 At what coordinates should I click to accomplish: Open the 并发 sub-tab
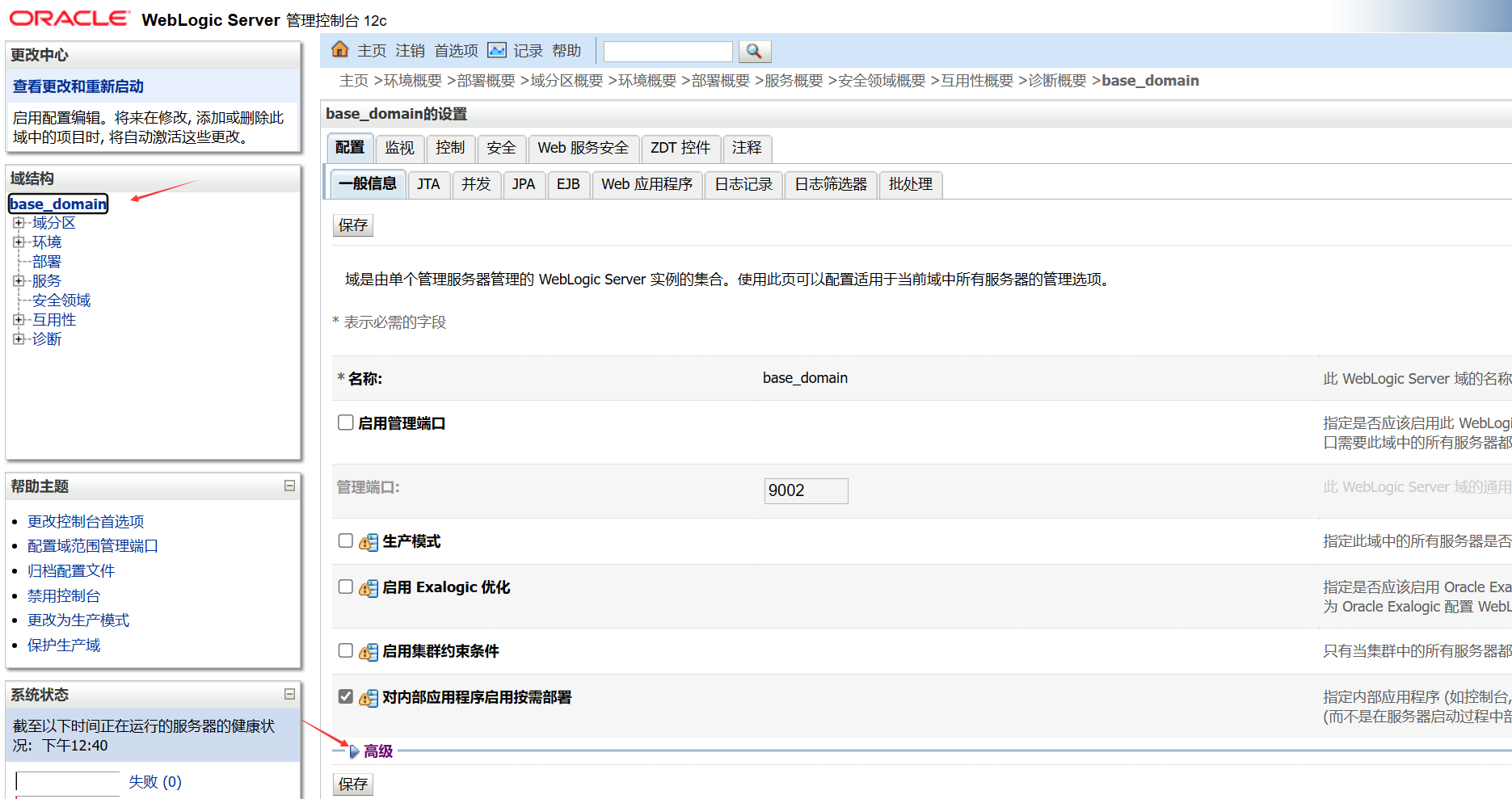pyautogui.click(x=476, y=184)
